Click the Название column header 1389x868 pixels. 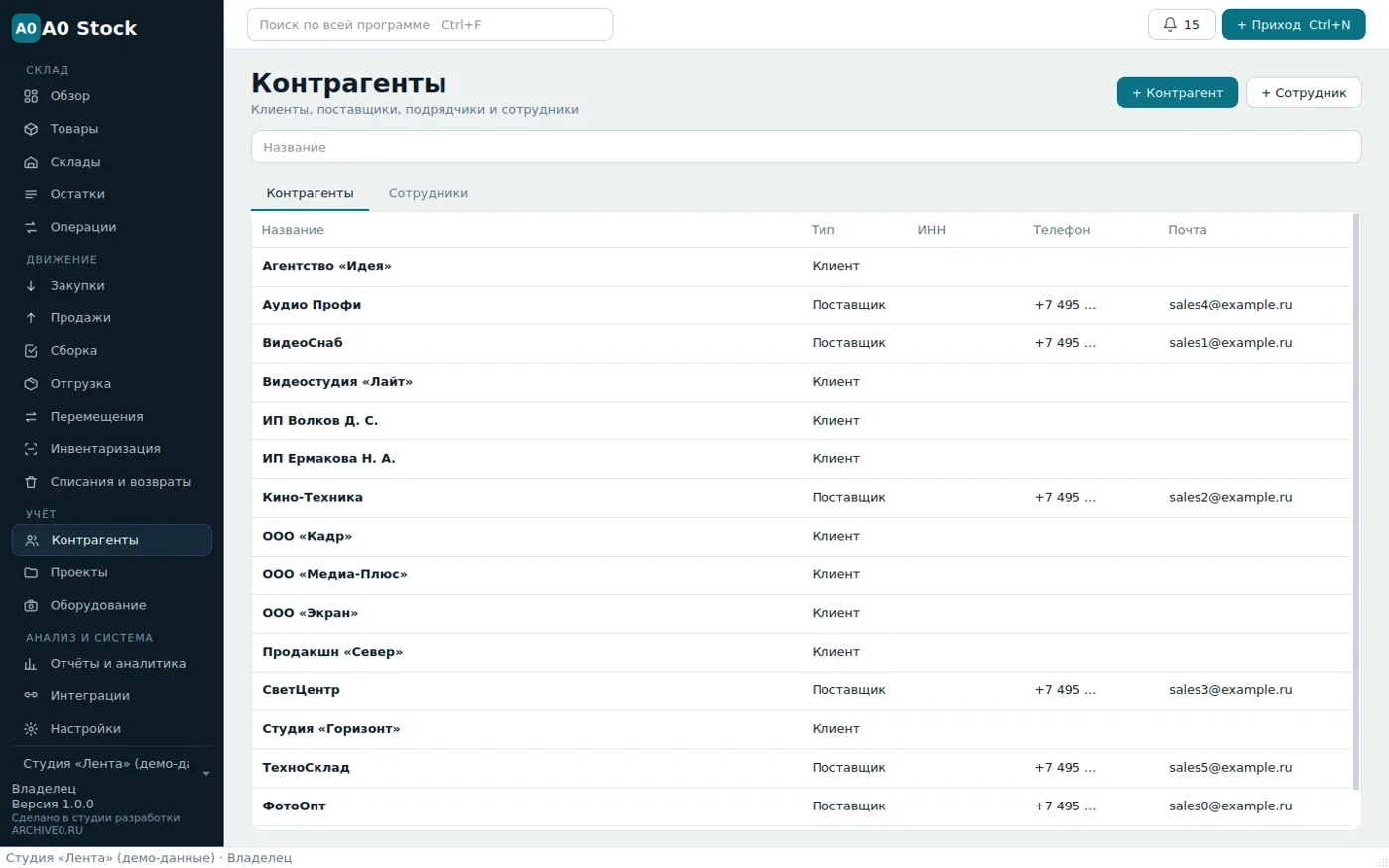293,230
